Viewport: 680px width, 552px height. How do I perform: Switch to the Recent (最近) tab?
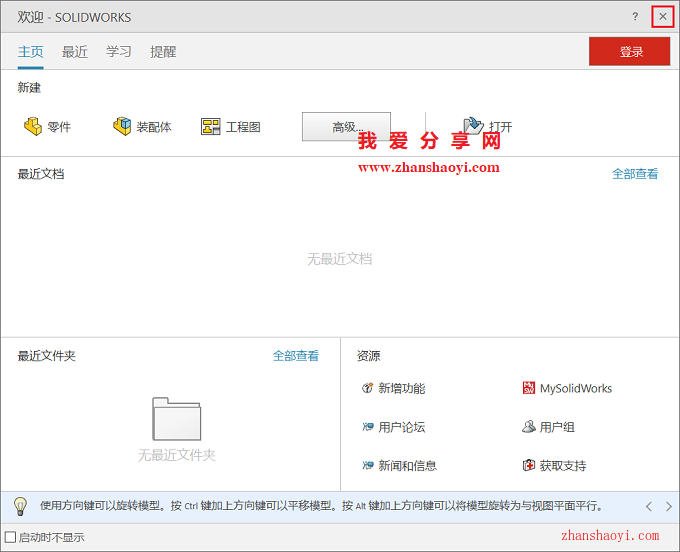coord(75,52)
